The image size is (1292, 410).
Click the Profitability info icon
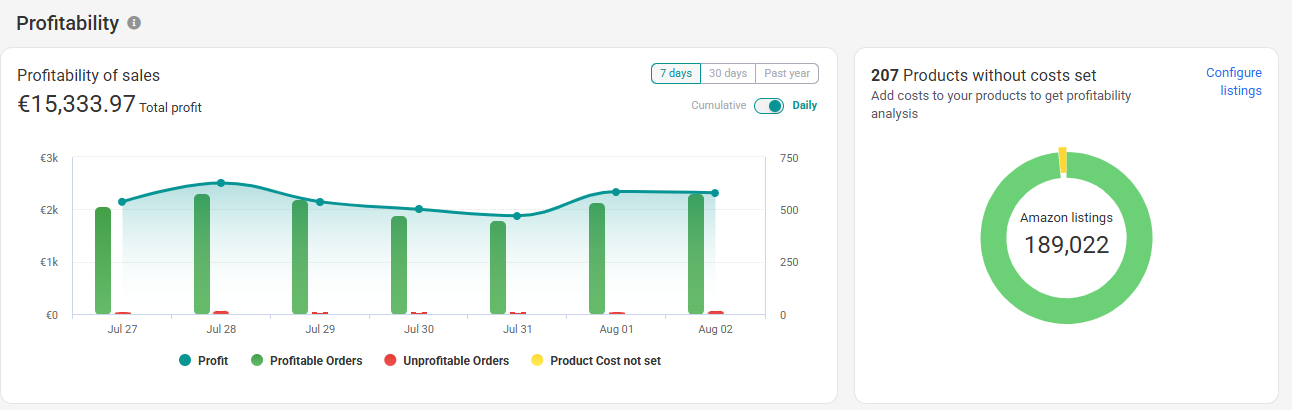pyautogui.click(x=134, y=23)
